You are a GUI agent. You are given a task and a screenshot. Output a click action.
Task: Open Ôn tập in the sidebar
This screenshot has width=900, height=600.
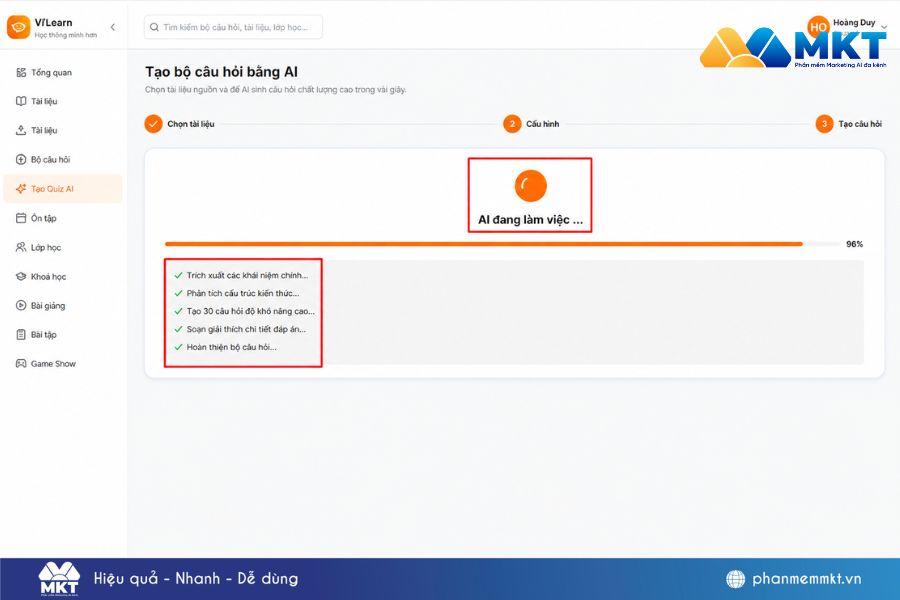63,218
